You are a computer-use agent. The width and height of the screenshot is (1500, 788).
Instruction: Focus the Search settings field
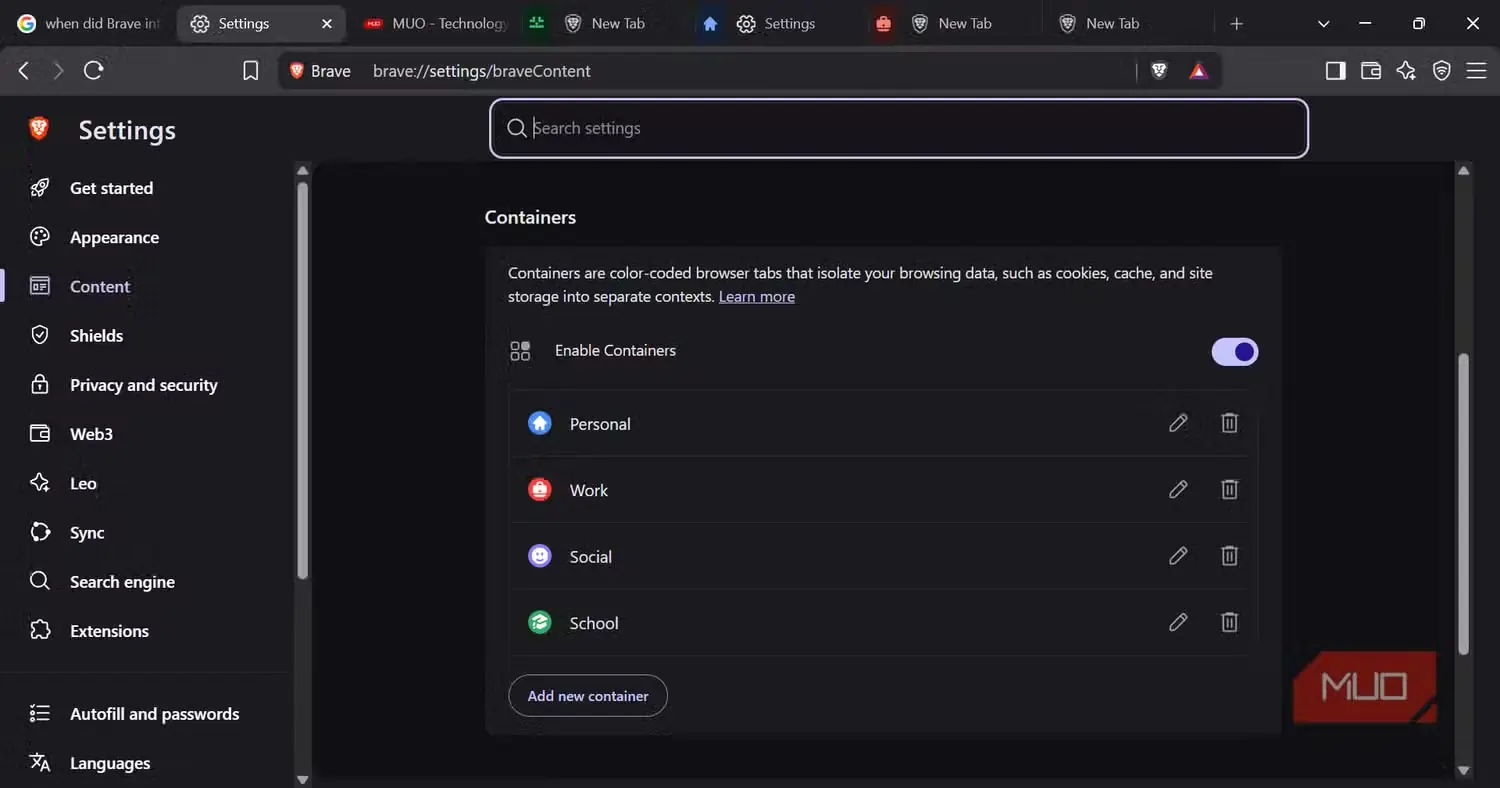coord(899,128)
